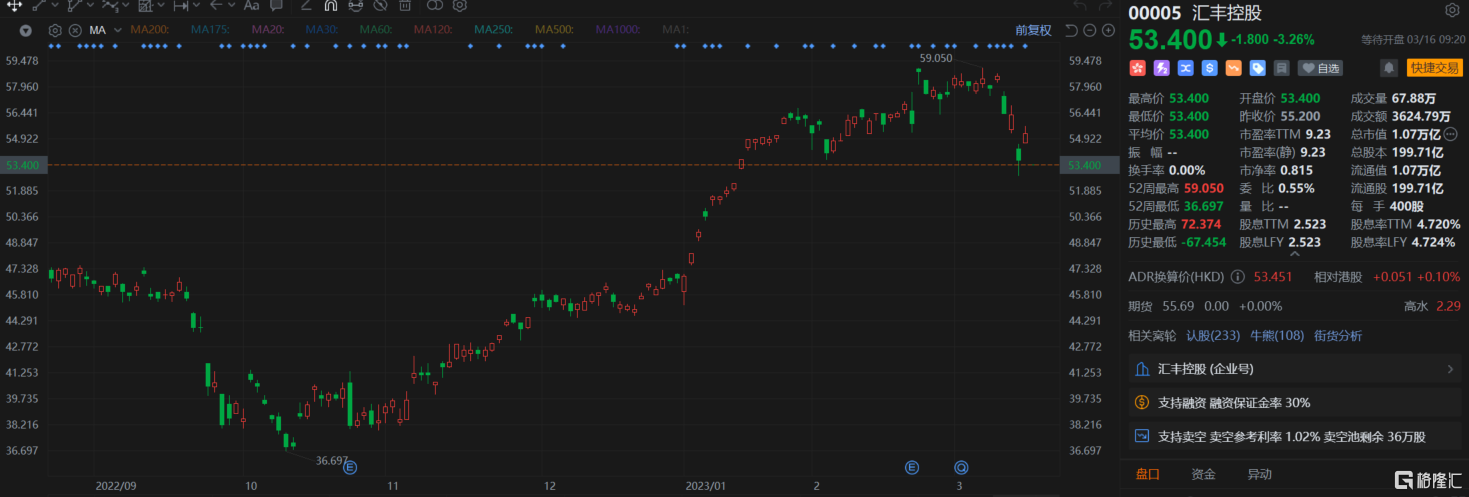Screen dimensions: 1469x497
Task: Click the blue dollar sign badge
Action: click(1210, 68)
